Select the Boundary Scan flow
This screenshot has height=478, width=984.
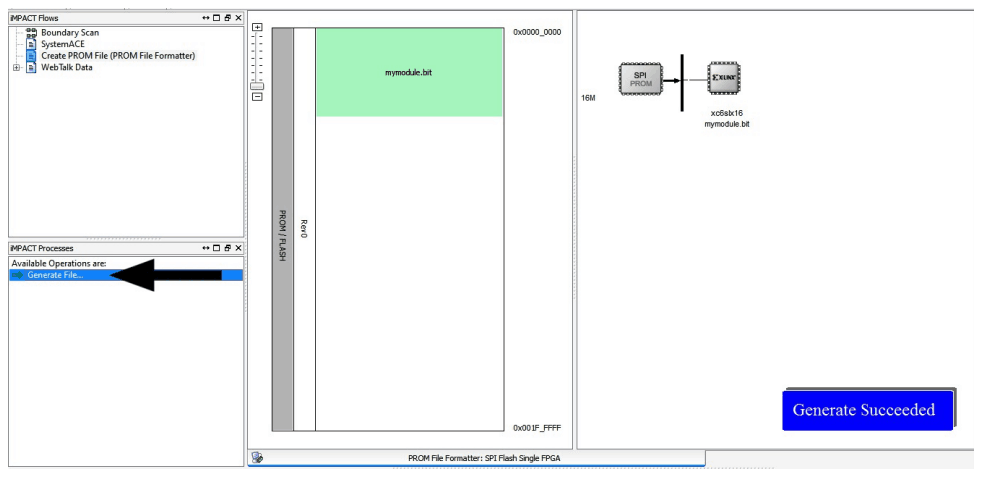68,32
